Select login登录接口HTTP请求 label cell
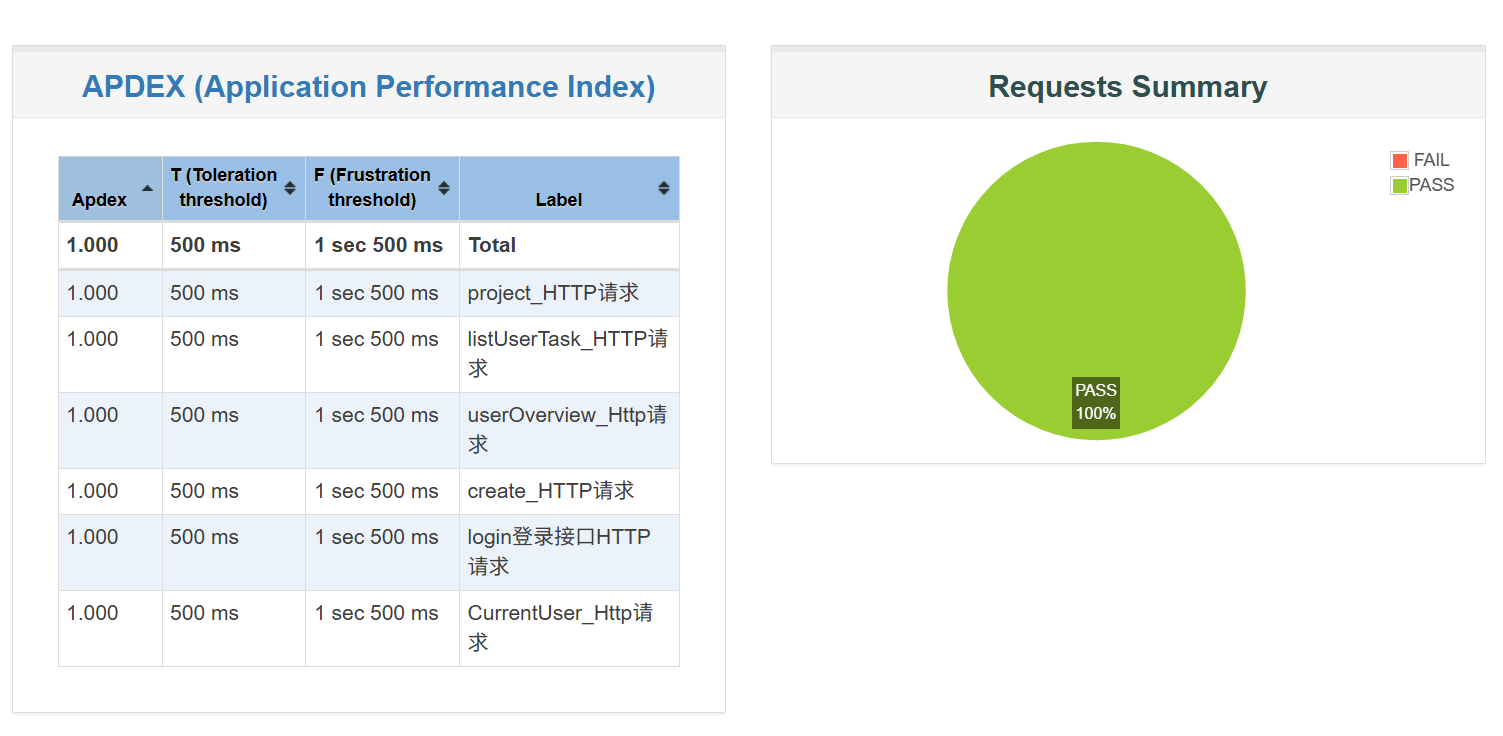The height and width of the screenshot is (736, 1503). point(569,552)
